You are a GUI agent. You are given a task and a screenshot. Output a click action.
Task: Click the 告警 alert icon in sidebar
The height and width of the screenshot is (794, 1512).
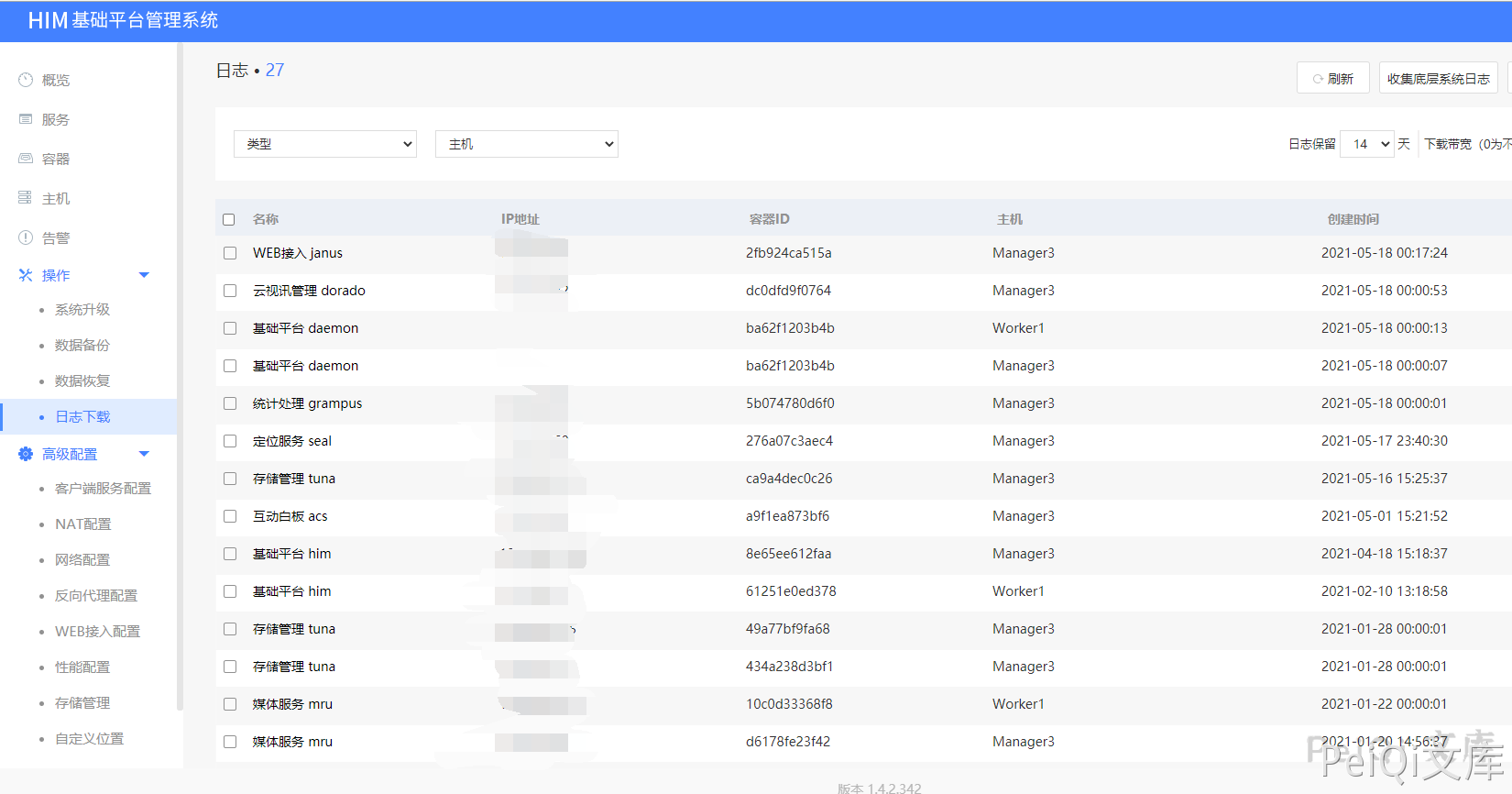tap(26, 237)
